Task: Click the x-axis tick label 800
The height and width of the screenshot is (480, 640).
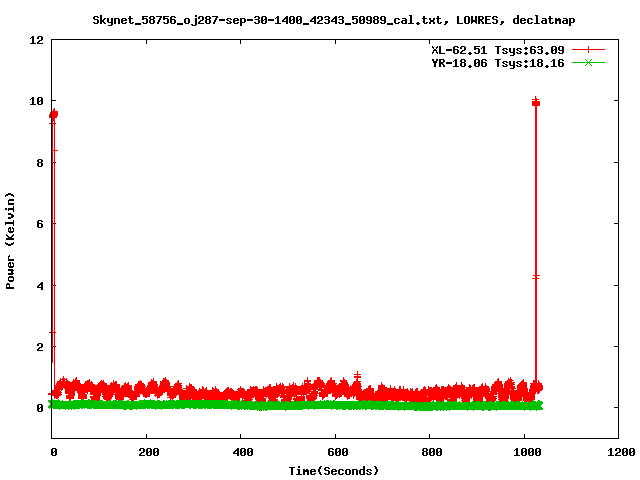Action: [431, 452]
